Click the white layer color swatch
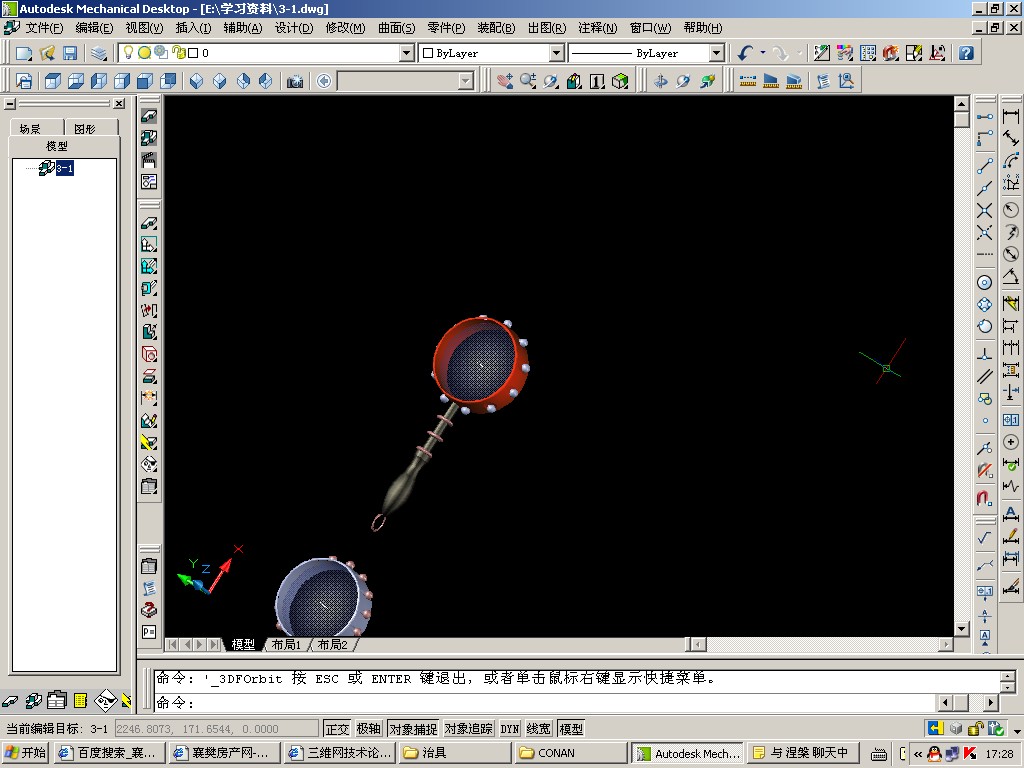 pos(193,53)
